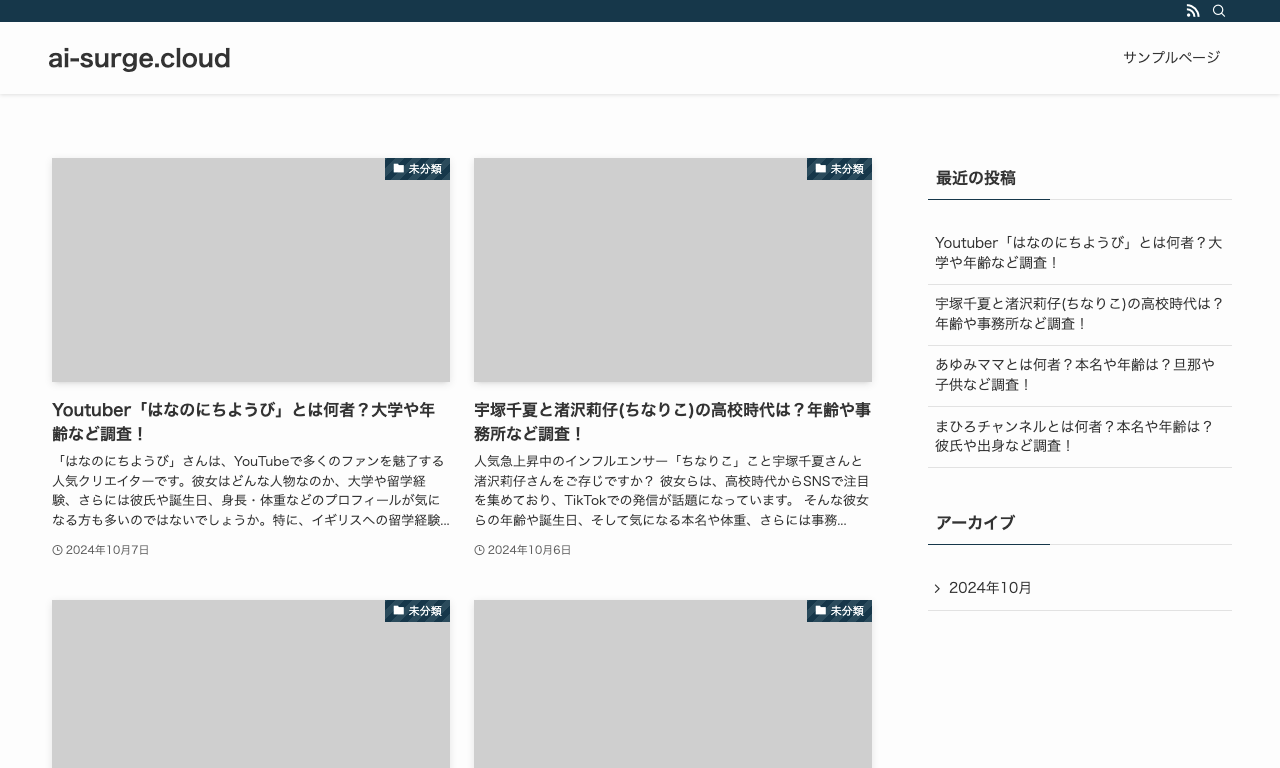Click 未分類 category badge on bottom-left post
The height and width of the screenshot is (768, 1280).
coord(417,611)
